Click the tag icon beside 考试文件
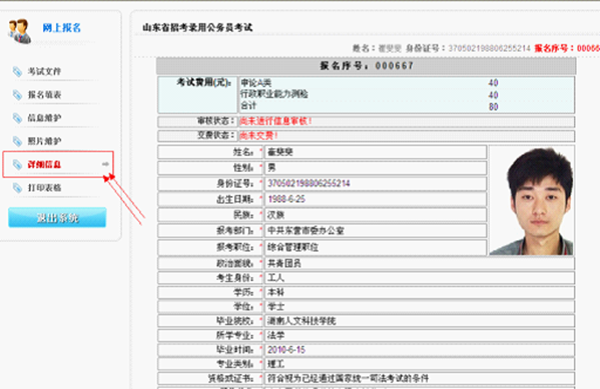Image resolution: width=600 pixels, height=389 pixels. [17, 72]
